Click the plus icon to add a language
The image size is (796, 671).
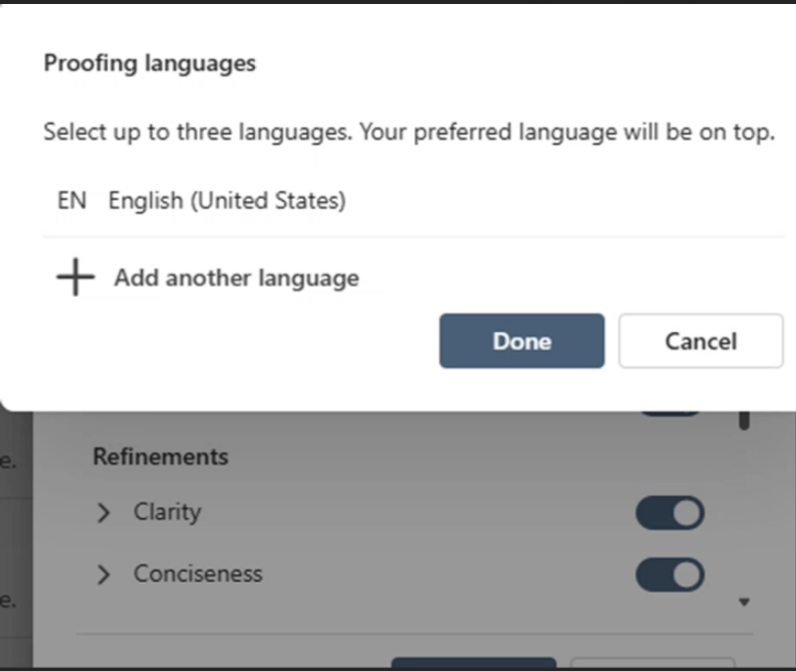[x=75, y=278]
